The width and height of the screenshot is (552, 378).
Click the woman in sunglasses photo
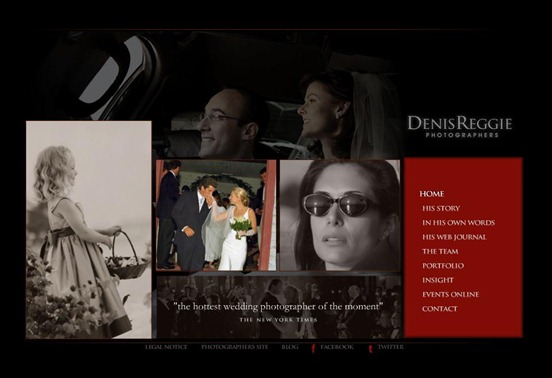click(x=340, y=215)
